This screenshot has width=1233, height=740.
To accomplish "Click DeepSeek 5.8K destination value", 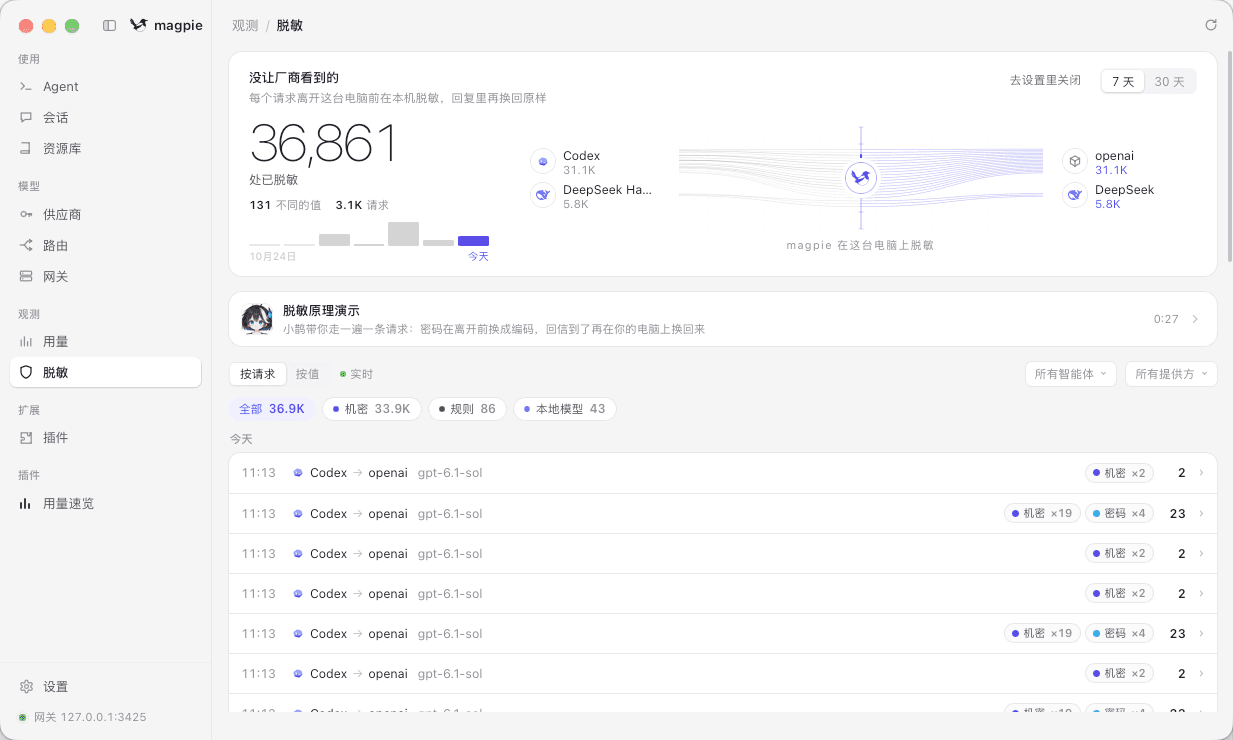I will point(1108,204).
